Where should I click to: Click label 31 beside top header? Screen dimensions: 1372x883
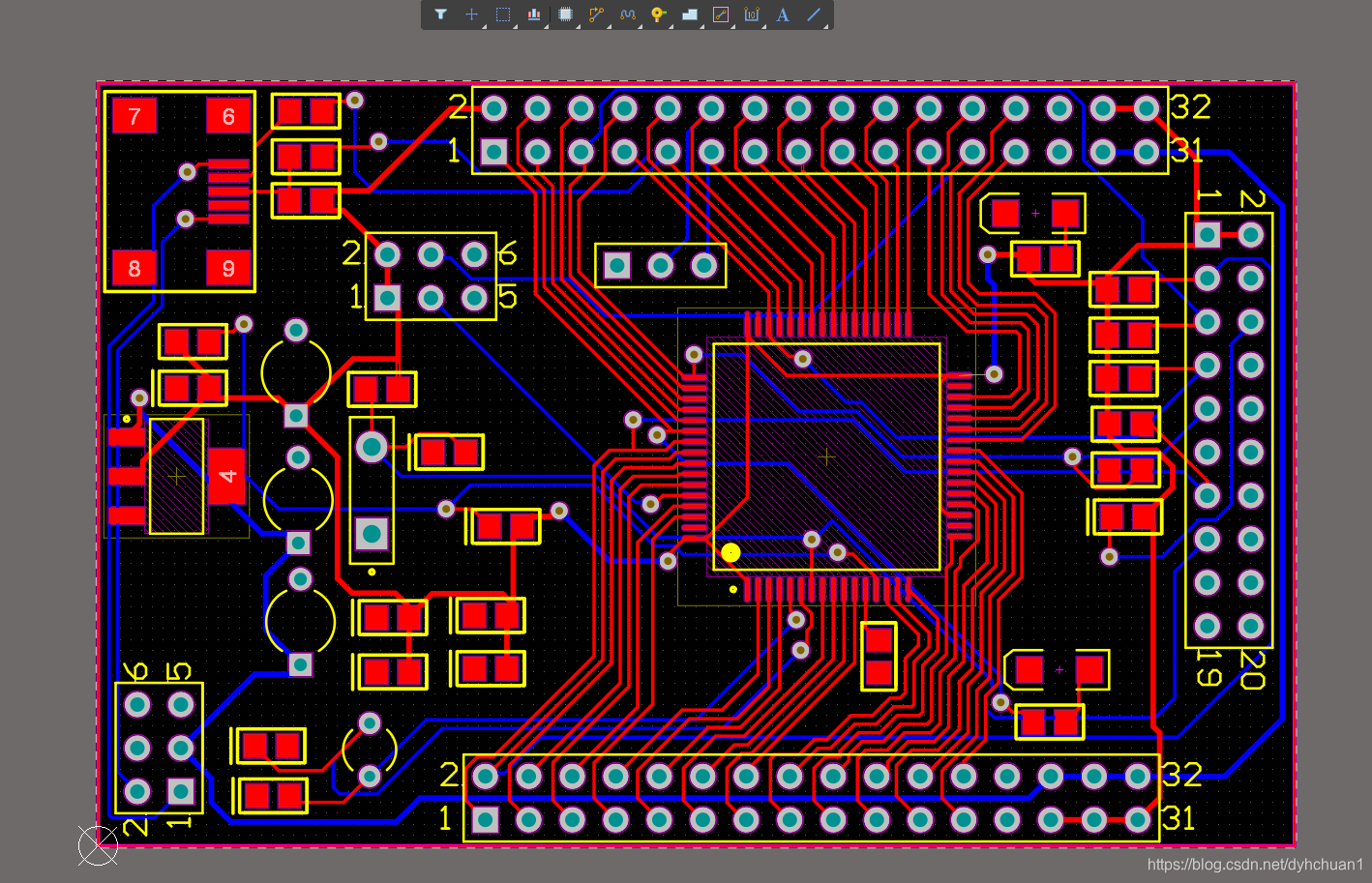(1187, 151)
